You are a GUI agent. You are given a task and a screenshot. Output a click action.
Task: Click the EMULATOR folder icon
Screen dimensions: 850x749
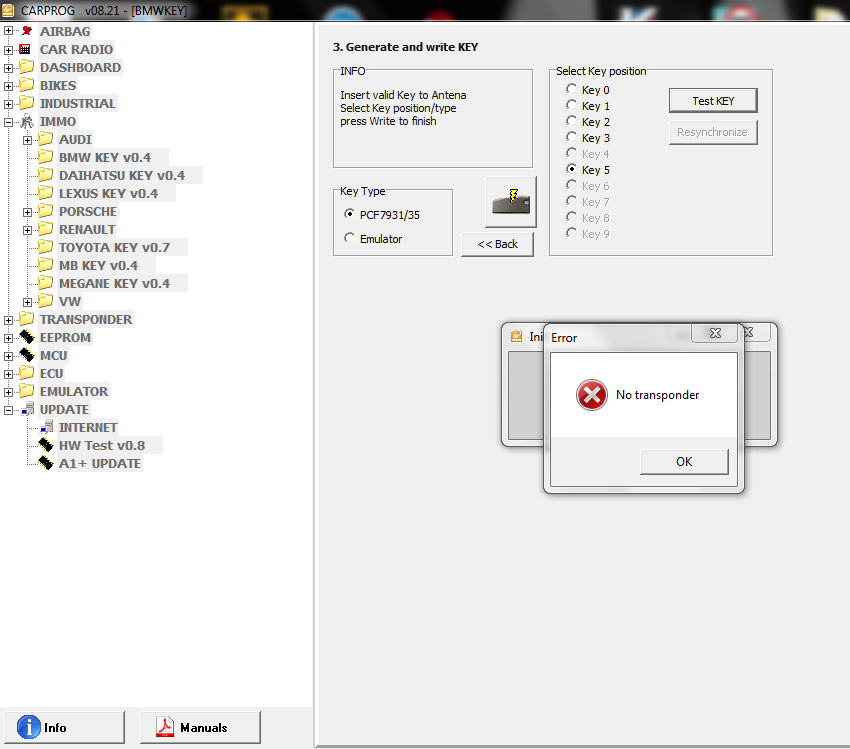[27, 390]
